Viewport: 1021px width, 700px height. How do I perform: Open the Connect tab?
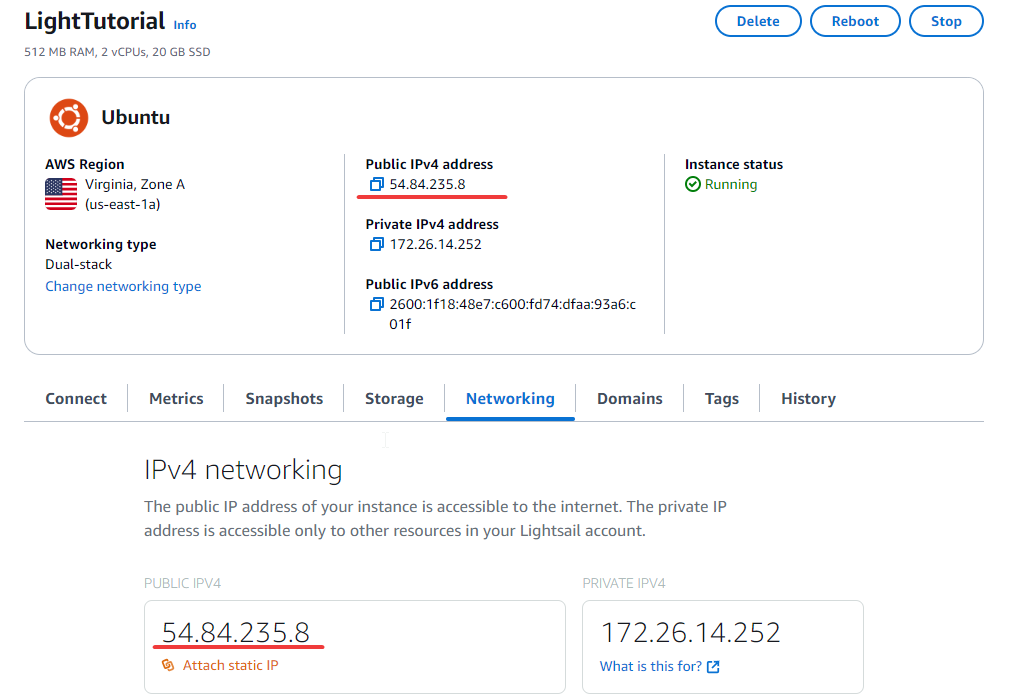click(x=76, y=399)
